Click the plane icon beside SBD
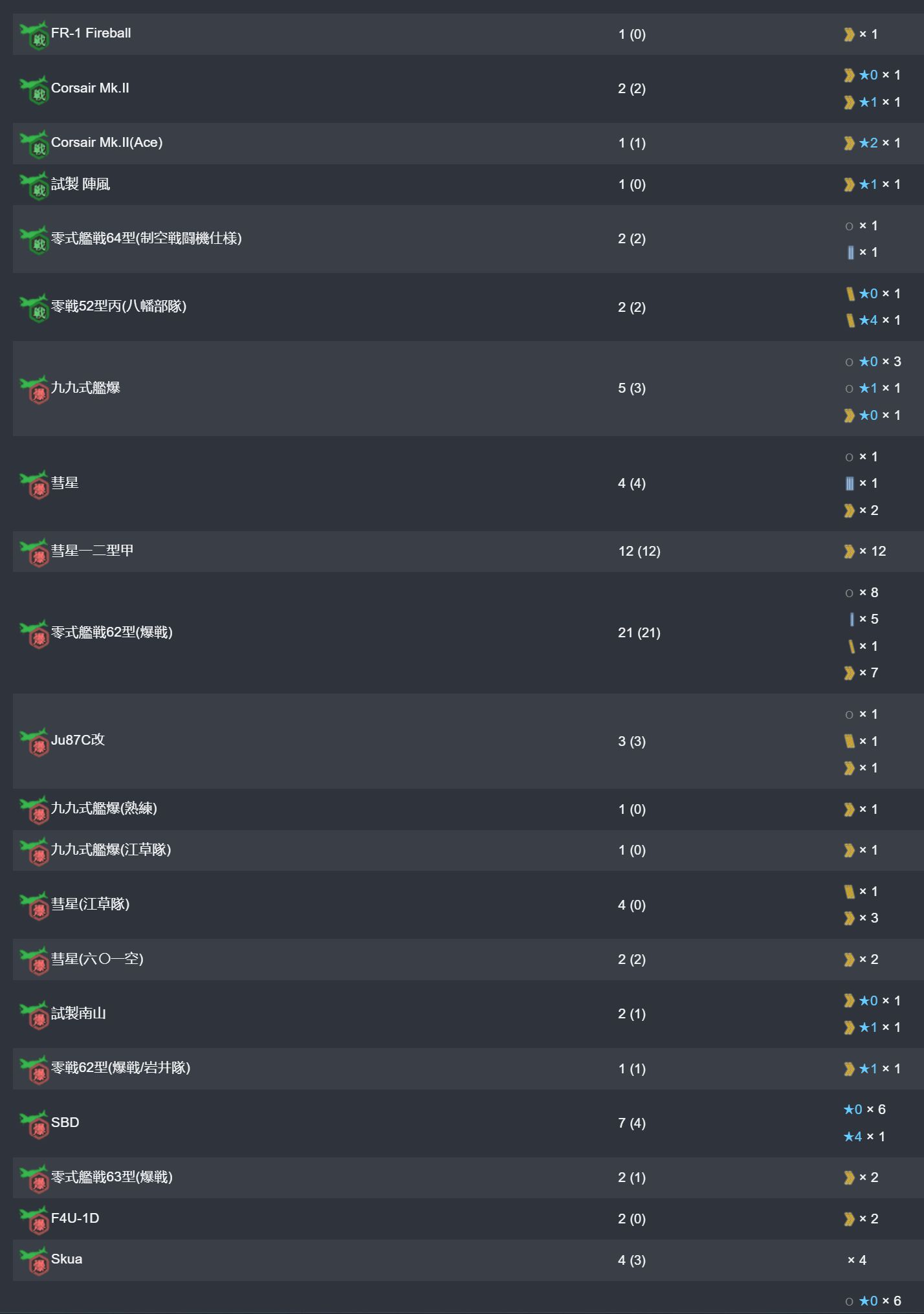 tap(34, 1124)
